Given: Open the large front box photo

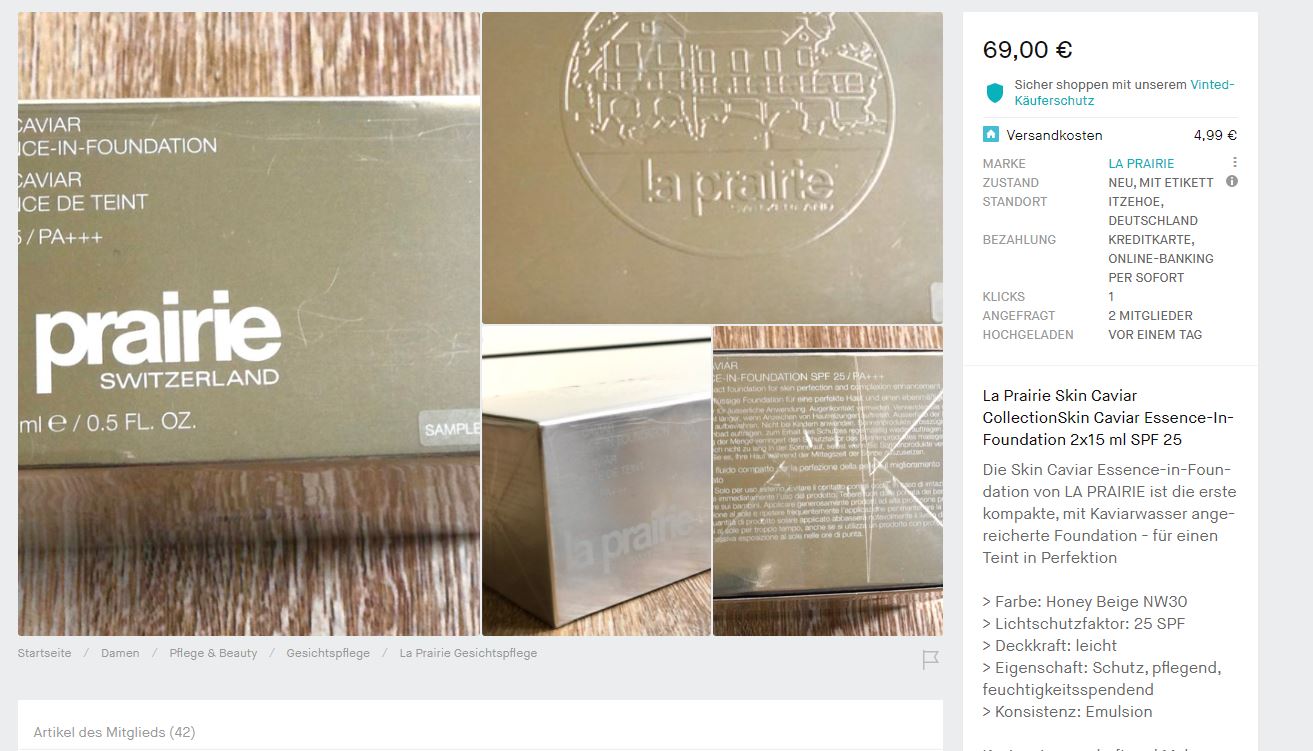Looking at the screenshot, I should coord(249,324).
